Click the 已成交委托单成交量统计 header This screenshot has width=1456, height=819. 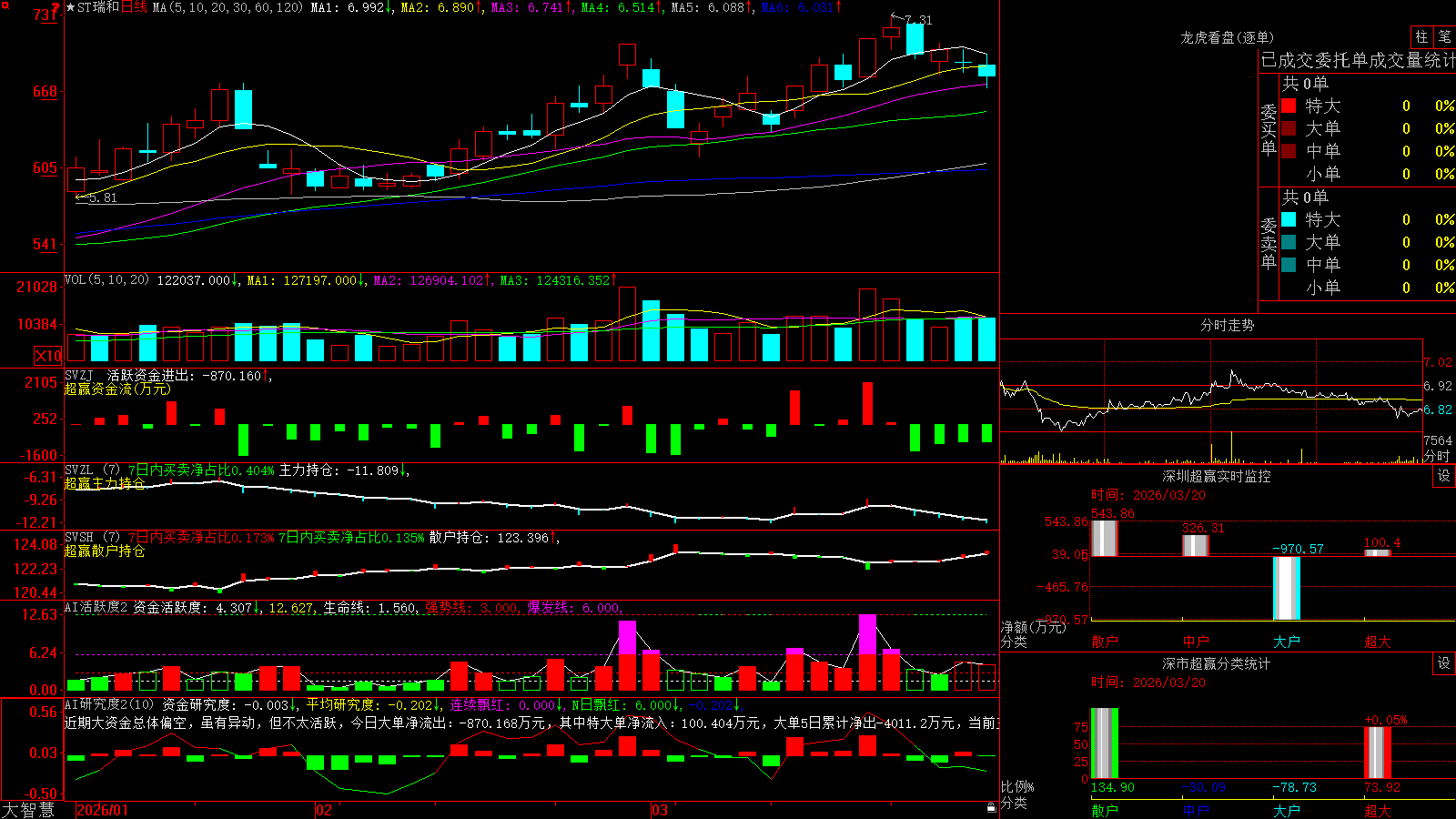click(1359, 60)
